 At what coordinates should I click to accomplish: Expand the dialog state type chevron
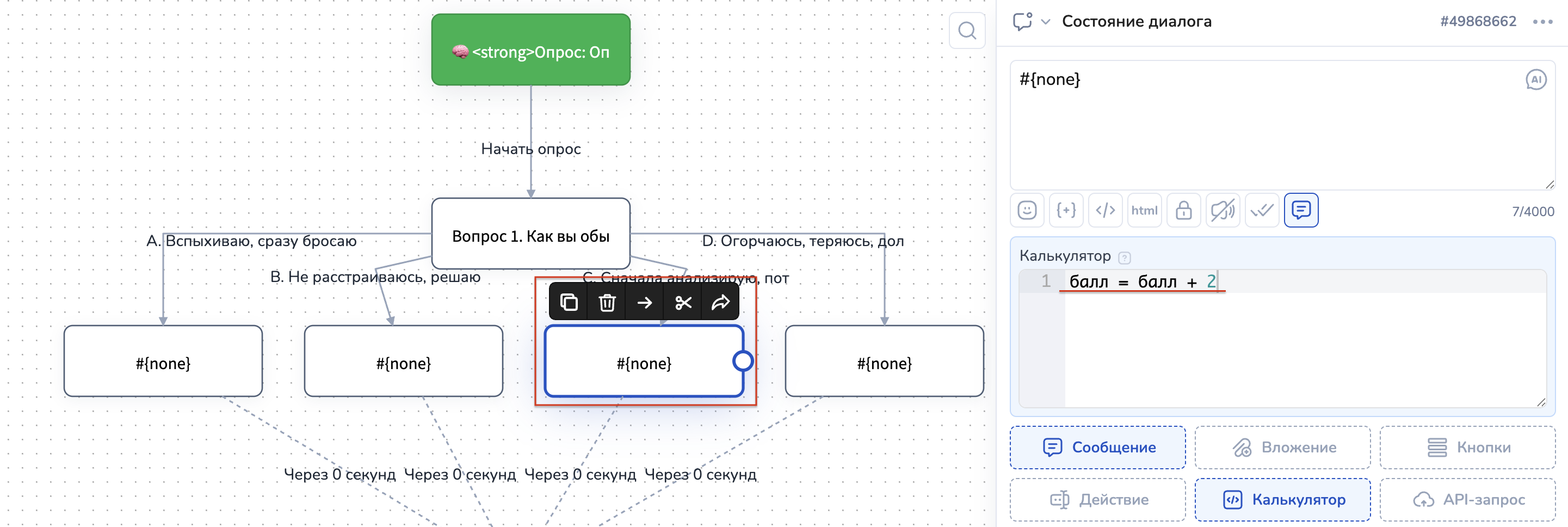(x=1046, y=22)
